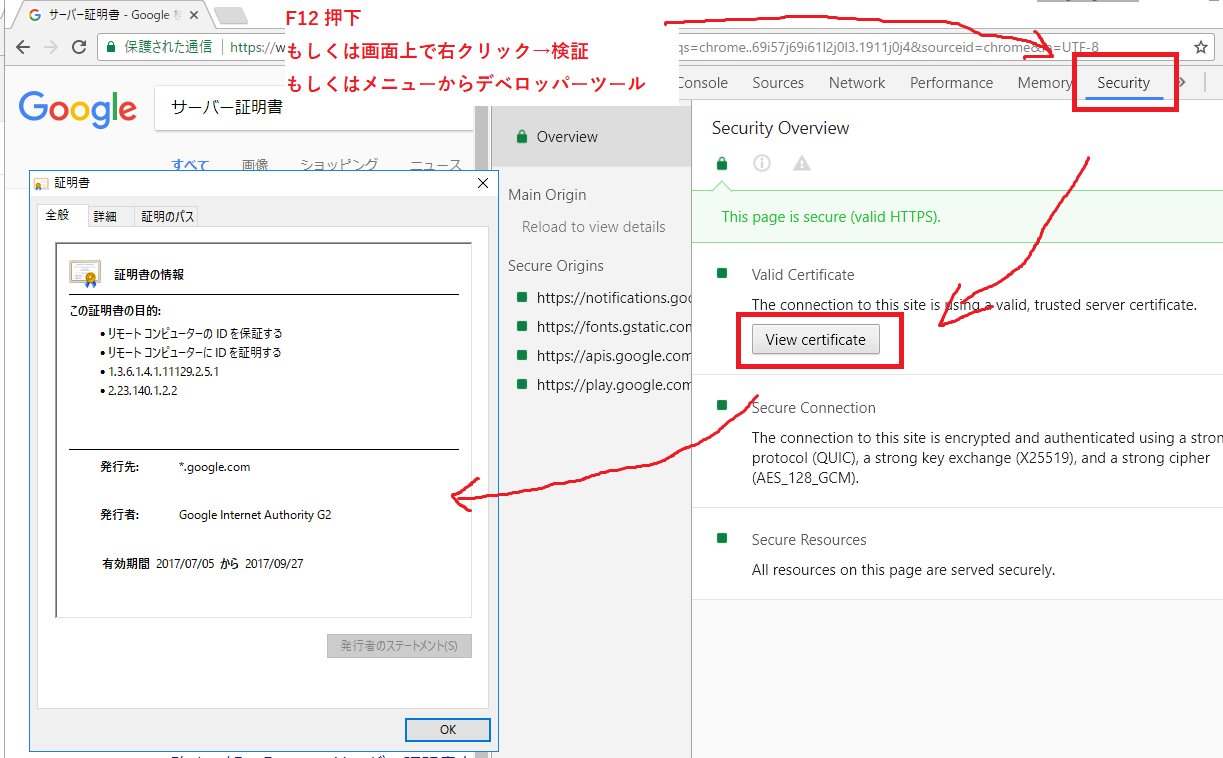Viewport: 1223px width, 758px height.
Task: Select the ショッピング search results tab
Action: click(339, 165)
